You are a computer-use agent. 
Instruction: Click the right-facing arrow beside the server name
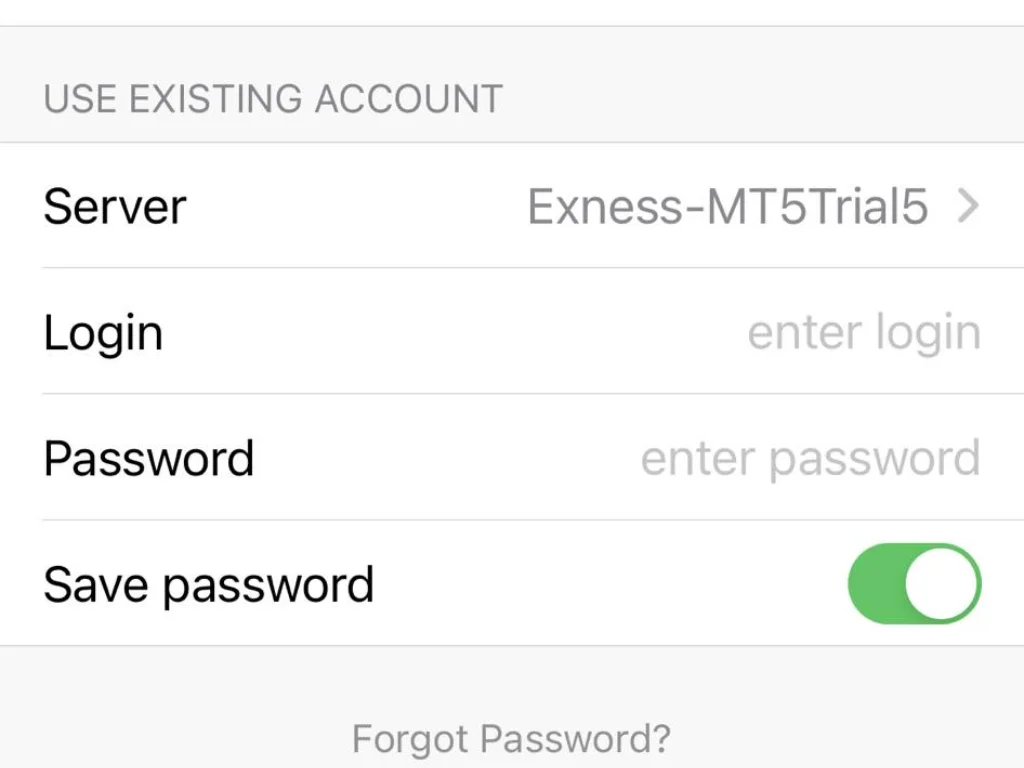click(x=966, y=207)
